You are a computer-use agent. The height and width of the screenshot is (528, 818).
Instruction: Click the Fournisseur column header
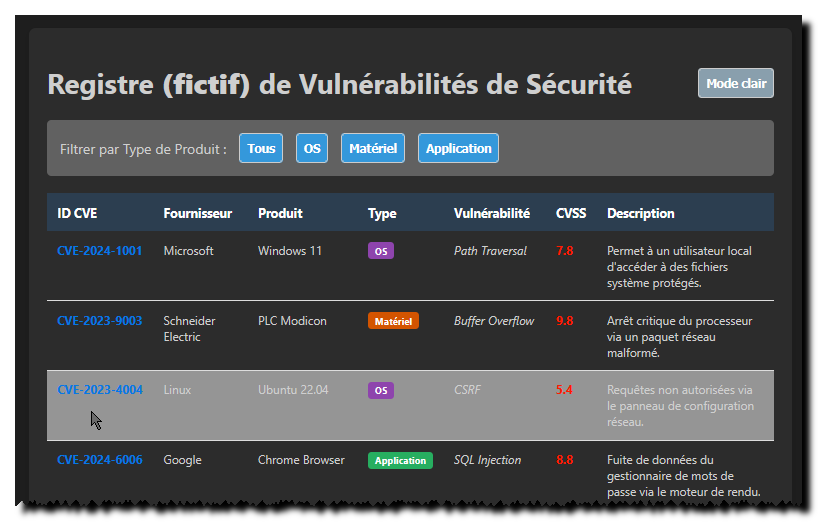tap(198, 213)
